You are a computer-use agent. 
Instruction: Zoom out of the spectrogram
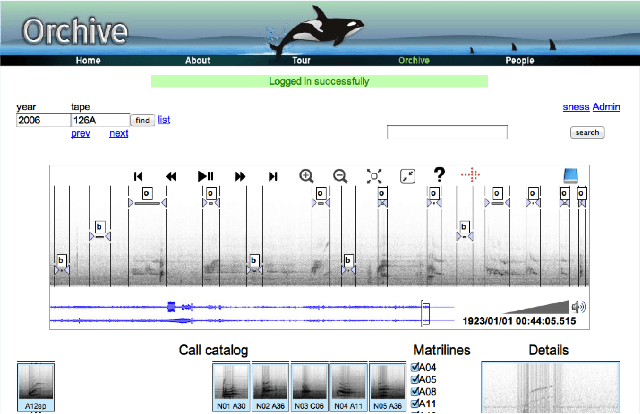340,176
